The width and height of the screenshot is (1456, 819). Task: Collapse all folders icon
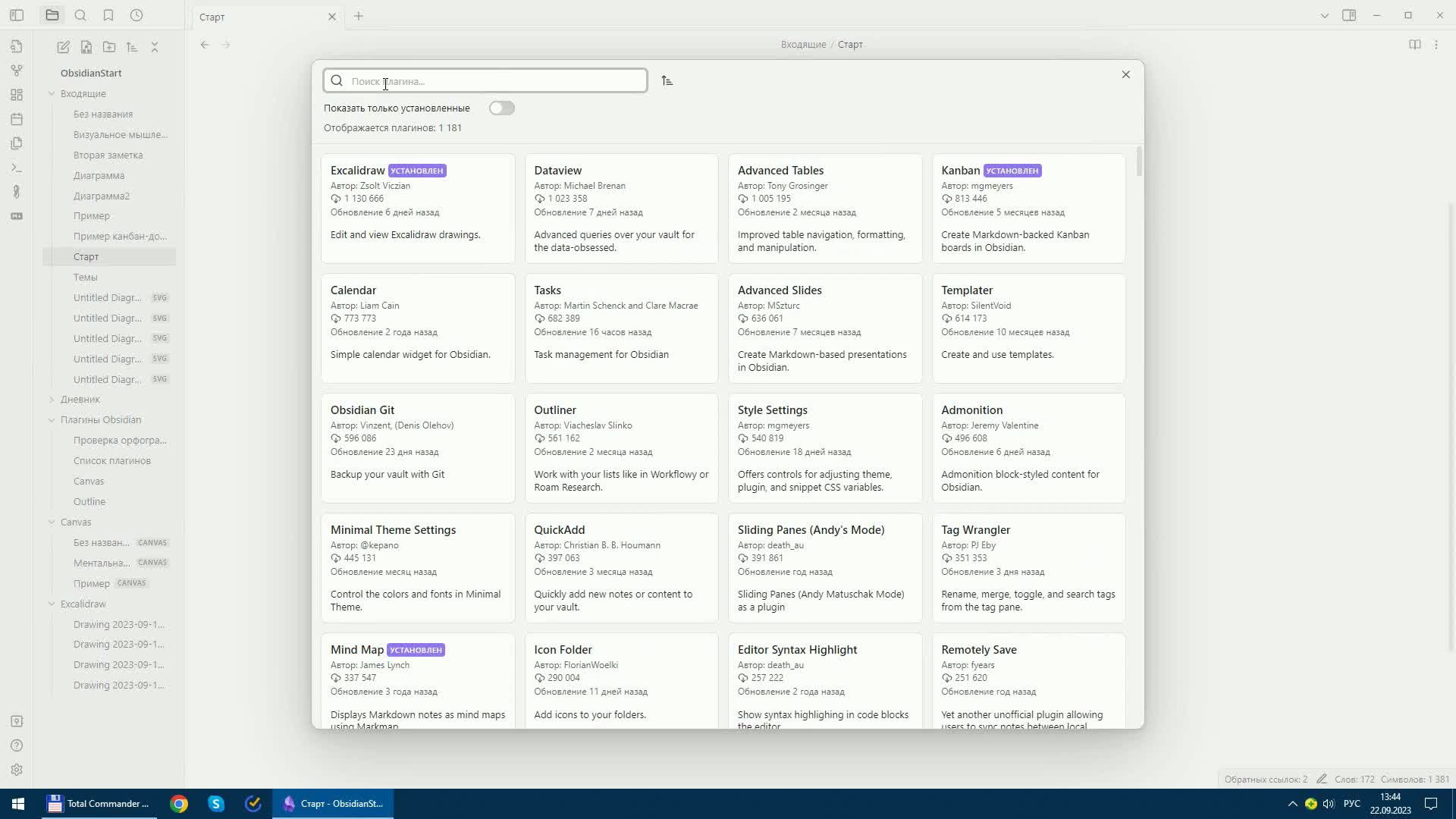click(155, 47)
